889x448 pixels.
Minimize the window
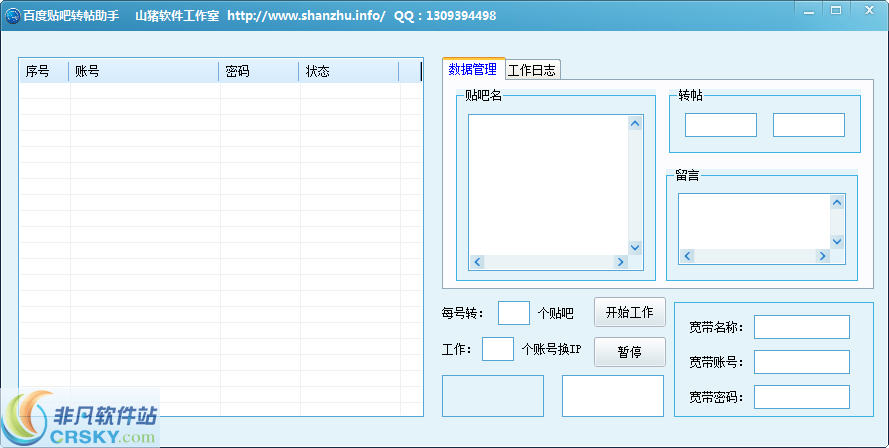pyautogui.click(x=809, y=11)
